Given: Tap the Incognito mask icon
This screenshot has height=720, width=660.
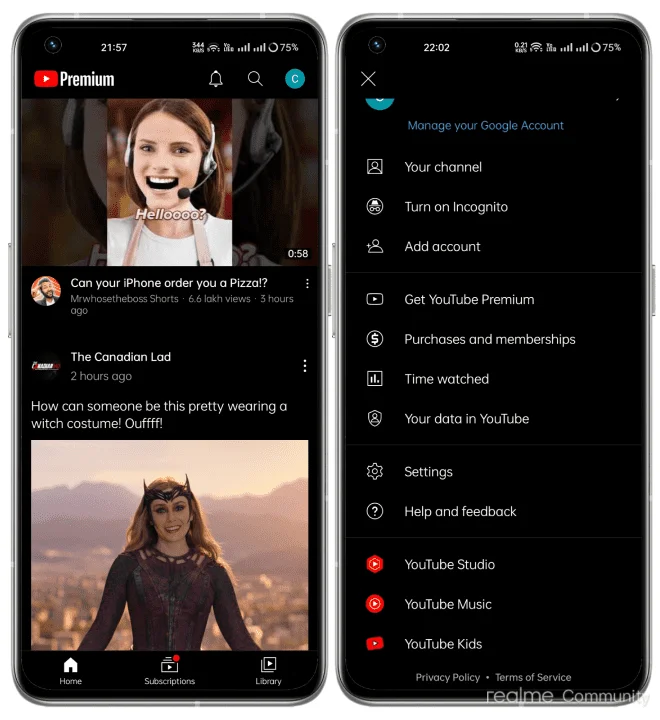Looking at the screenshot, I should coord(375,207).
